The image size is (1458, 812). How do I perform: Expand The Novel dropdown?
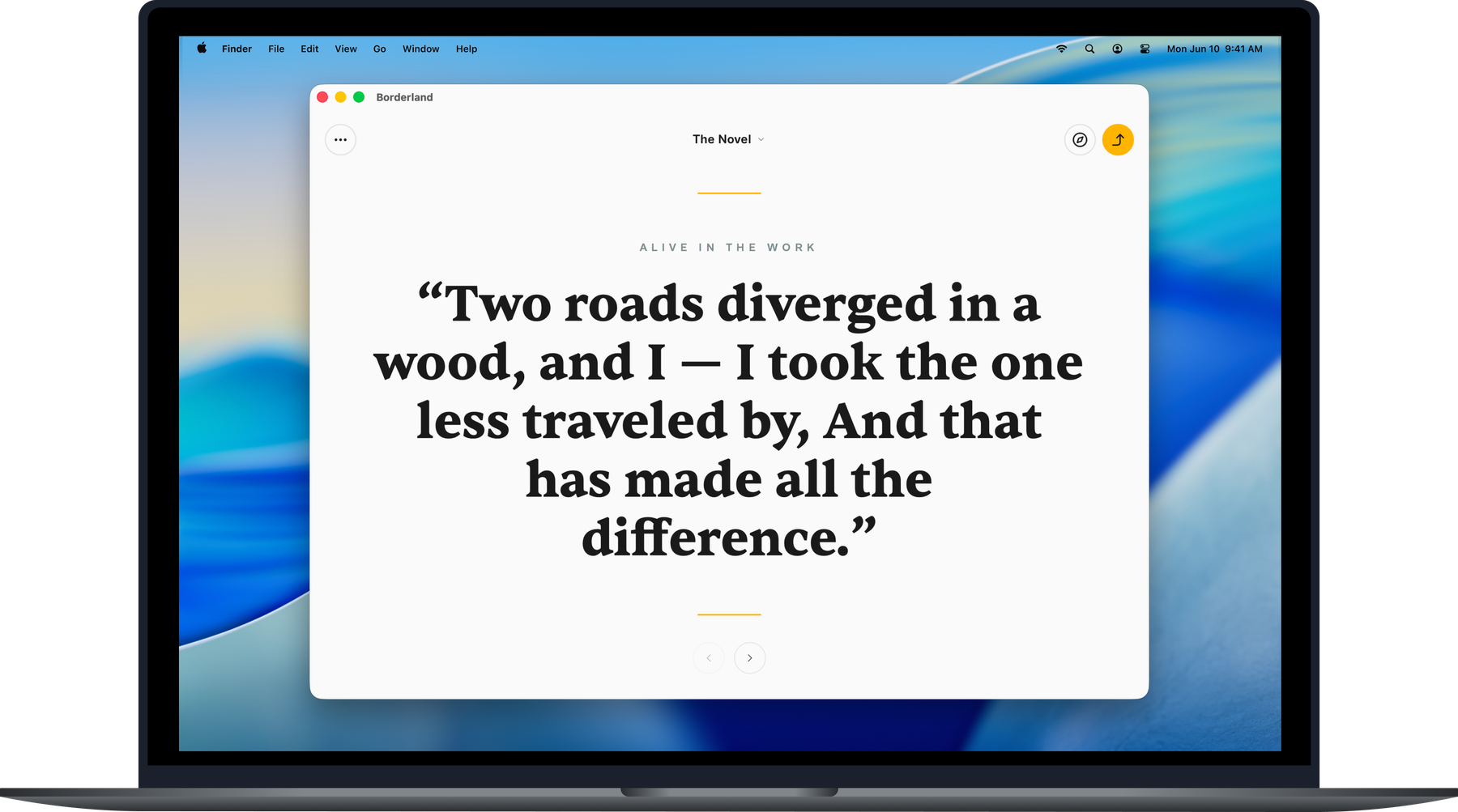(x=728, y=139)
